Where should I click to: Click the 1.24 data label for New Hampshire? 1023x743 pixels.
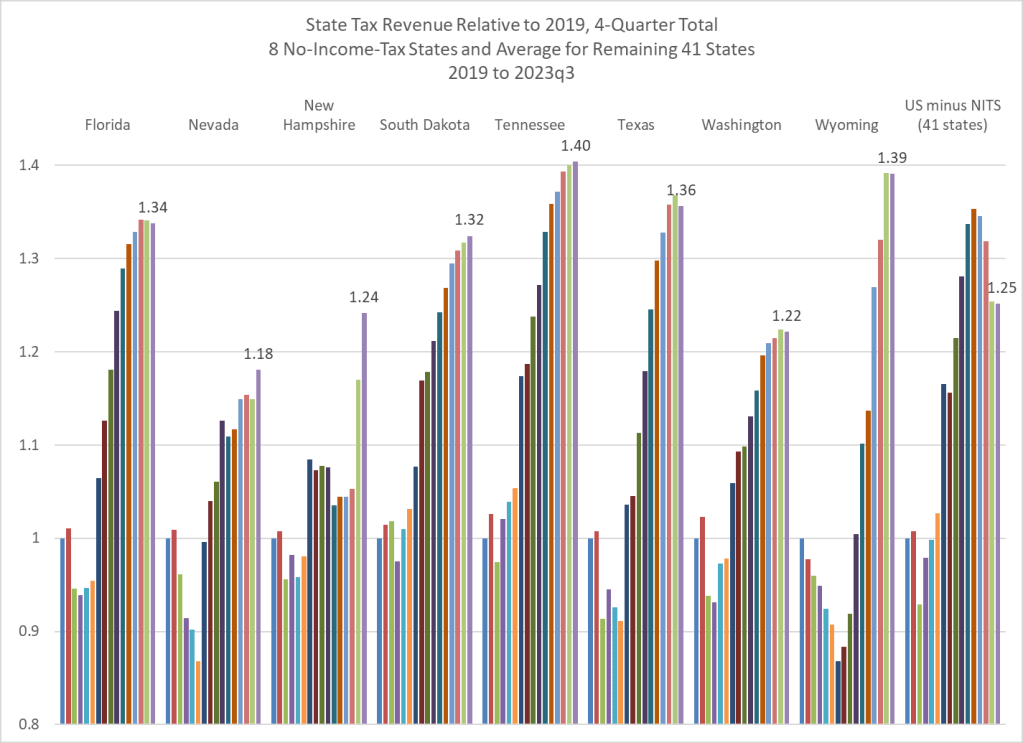coord(364,297)
